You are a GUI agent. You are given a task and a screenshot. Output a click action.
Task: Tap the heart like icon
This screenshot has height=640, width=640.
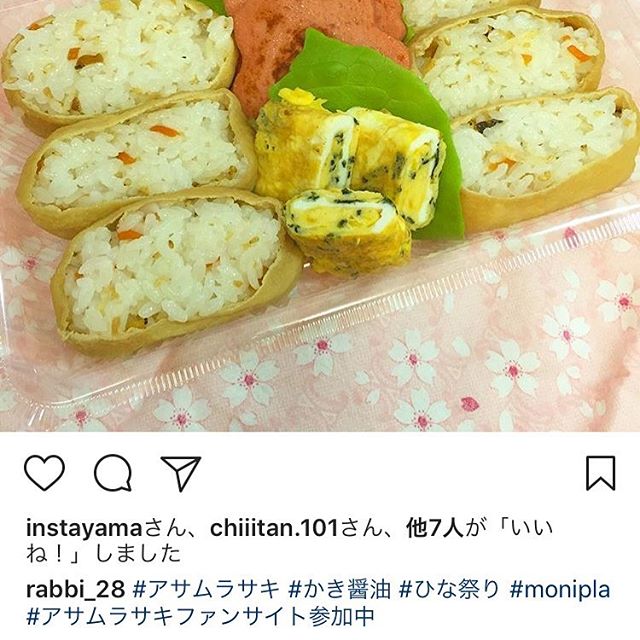click(44, 473)
